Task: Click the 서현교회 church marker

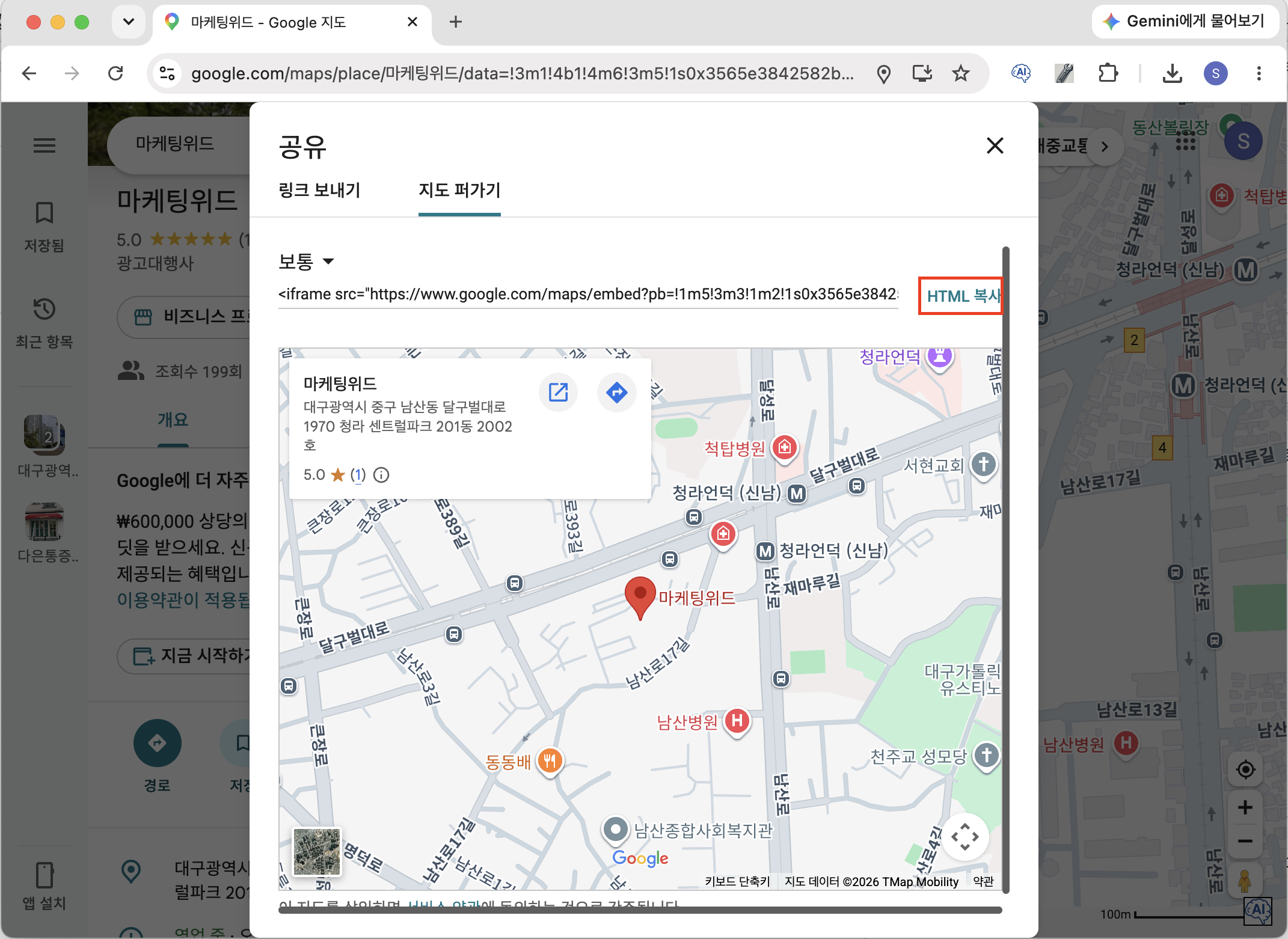Action: coord(984,465)
